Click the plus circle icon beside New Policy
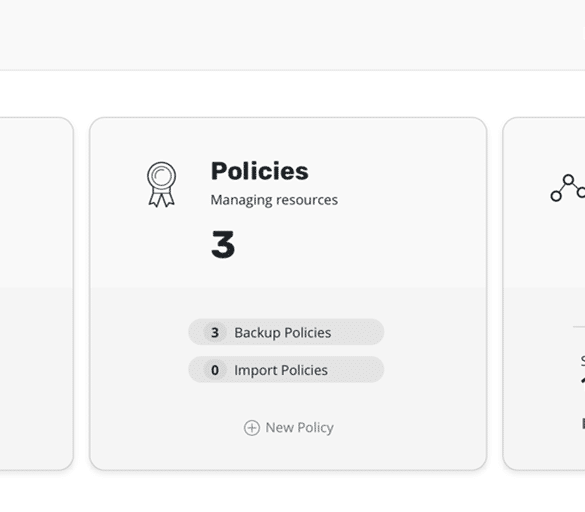Screen dimensions: 585x512 [x=252, y=428]
